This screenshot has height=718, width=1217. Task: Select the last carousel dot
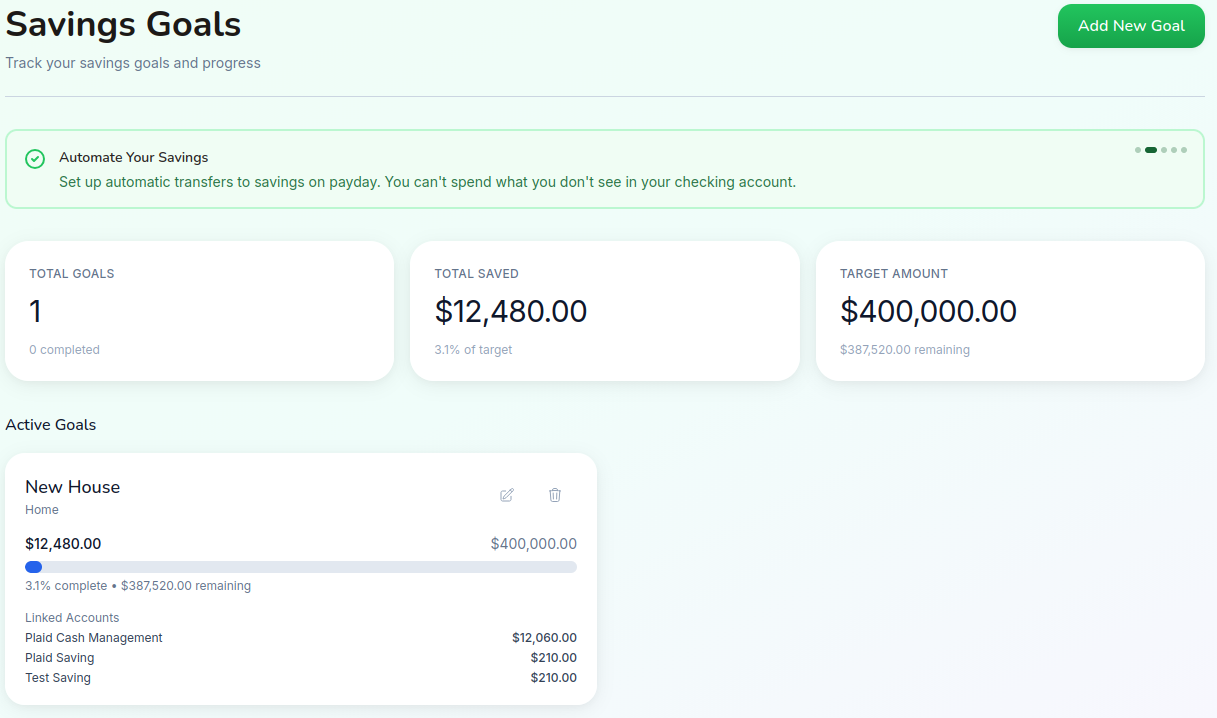coord(1184,149)
